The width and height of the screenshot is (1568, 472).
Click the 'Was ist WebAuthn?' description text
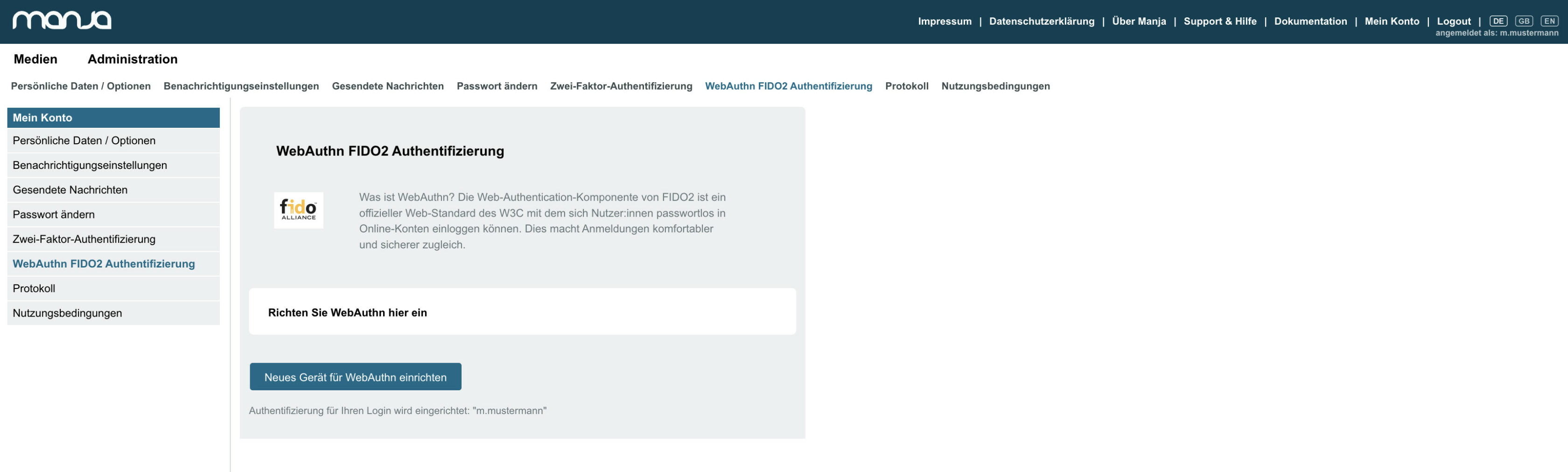[542, 220]
